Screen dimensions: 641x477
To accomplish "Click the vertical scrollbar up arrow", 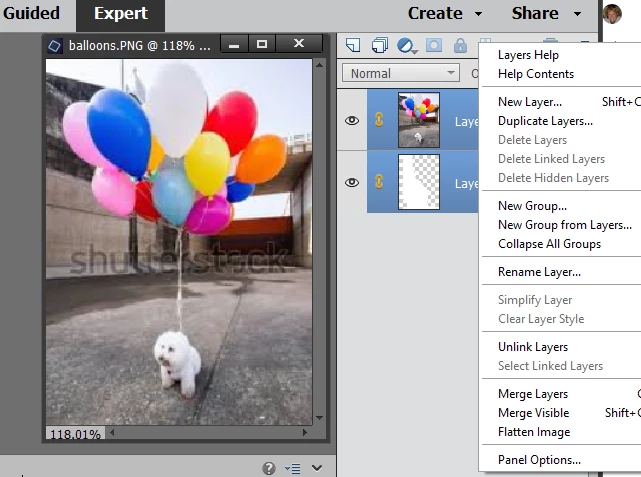I will 320,65.
